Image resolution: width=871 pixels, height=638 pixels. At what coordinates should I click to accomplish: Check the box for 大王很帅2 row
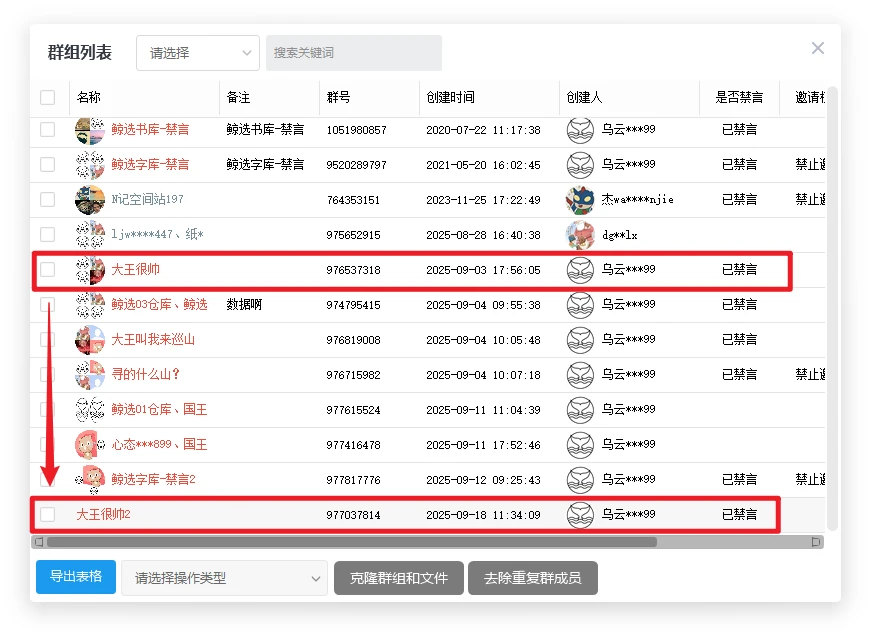(48, 515)
